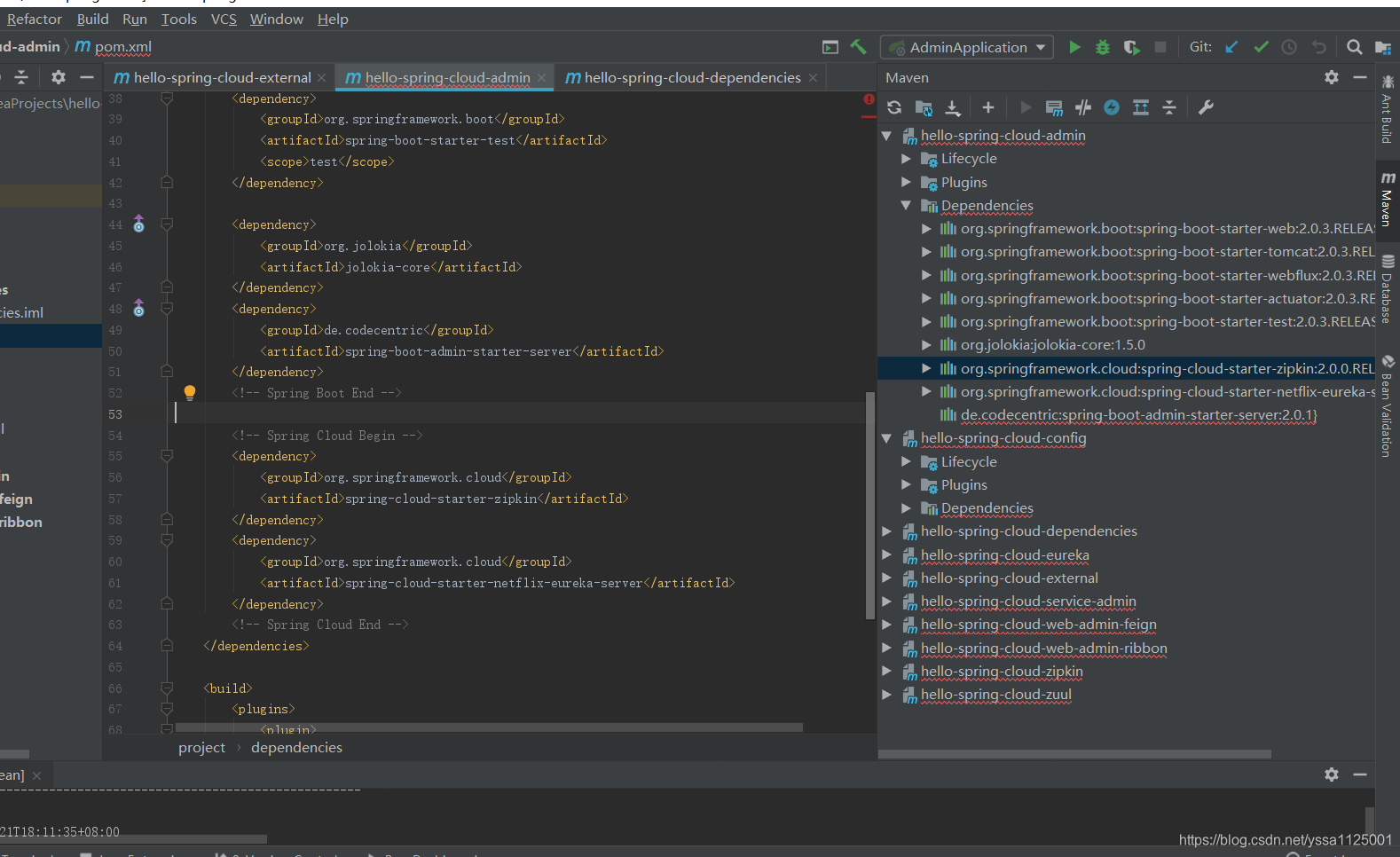Hide the Maven tool window
This screenshot has height=857, width=1400.
(x=1360, y=77)
